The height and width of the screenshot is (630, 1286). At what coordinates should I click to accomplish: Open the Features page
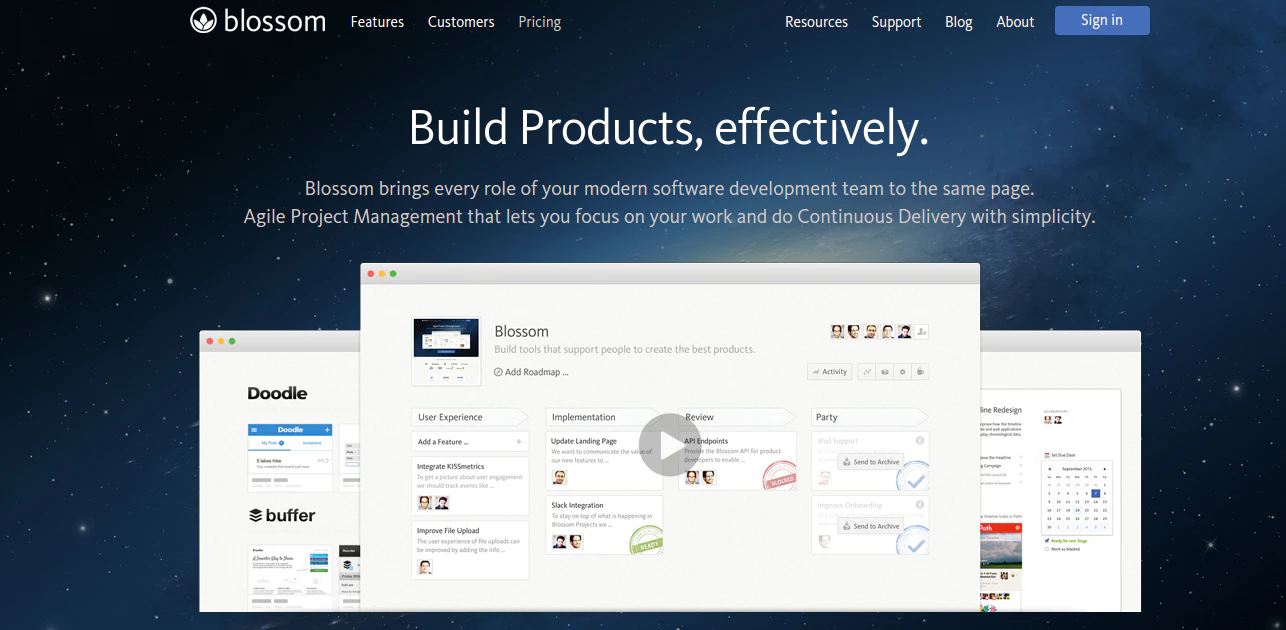pyautogui.click(x=377, y=22)
